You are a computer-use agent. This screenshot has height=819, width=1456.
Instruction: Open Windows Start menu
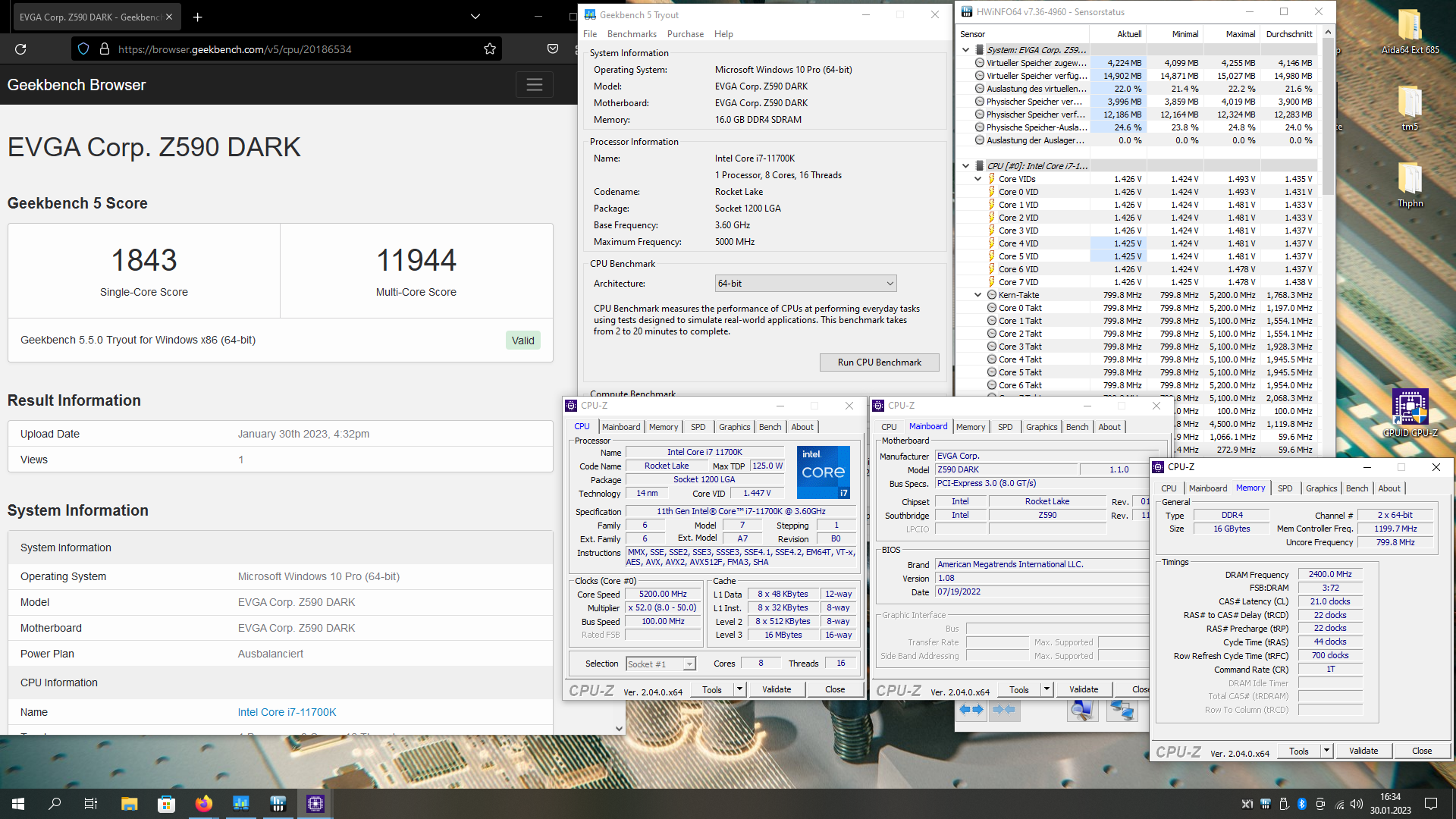(18, 804)
